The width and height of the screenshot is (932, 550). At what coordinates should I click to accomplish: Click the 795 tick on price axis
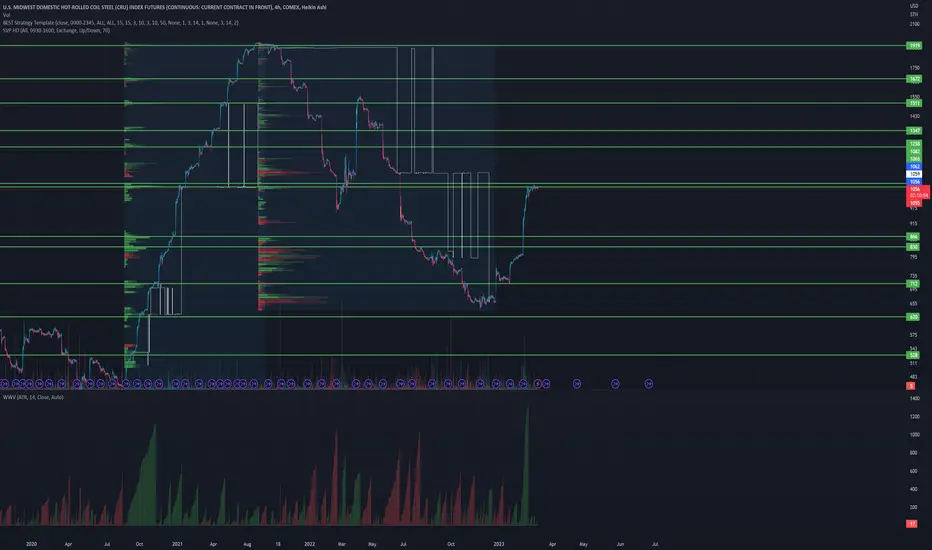tap(914, 257)
